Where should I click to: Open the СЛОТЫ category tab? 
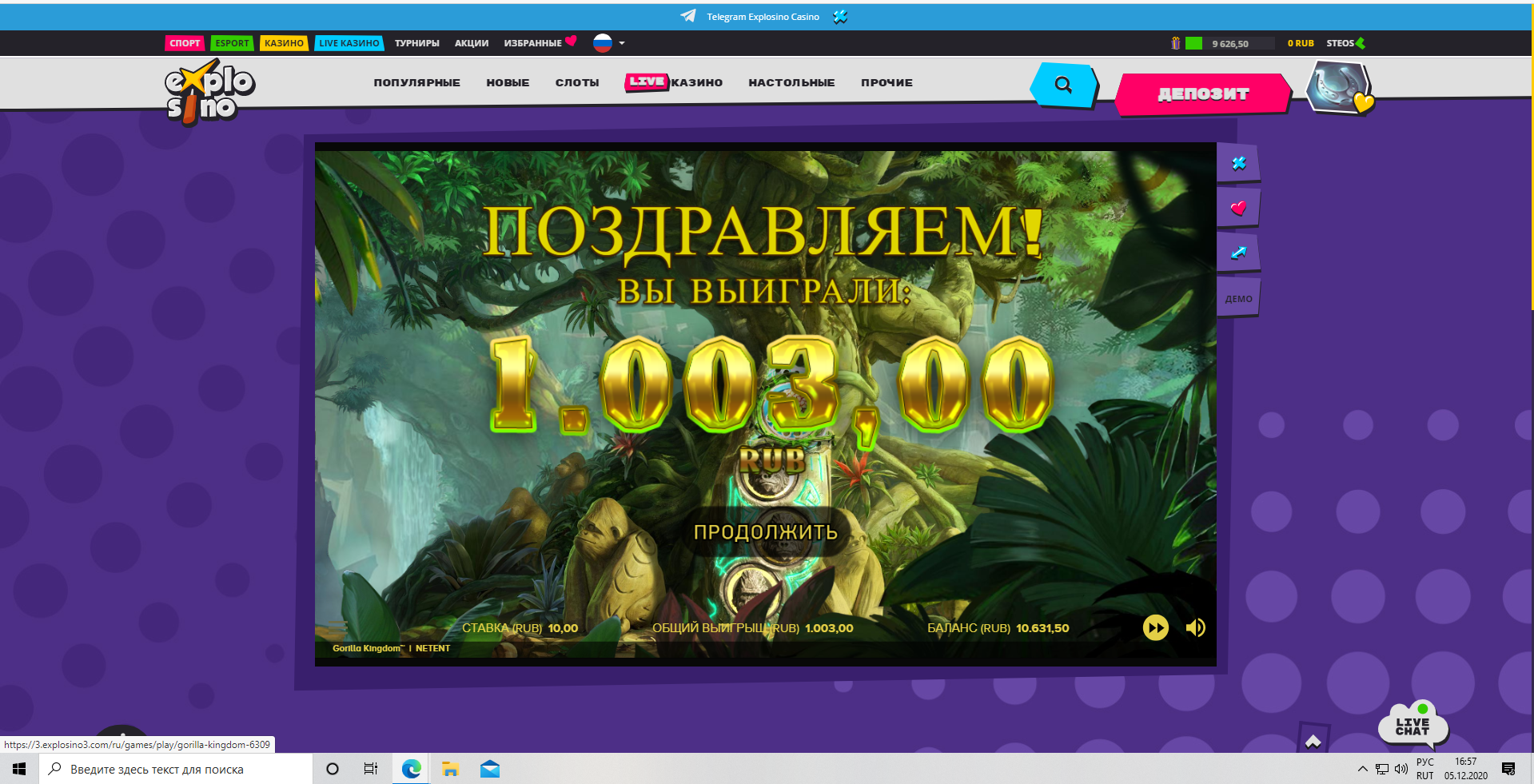tap(577, 82)
